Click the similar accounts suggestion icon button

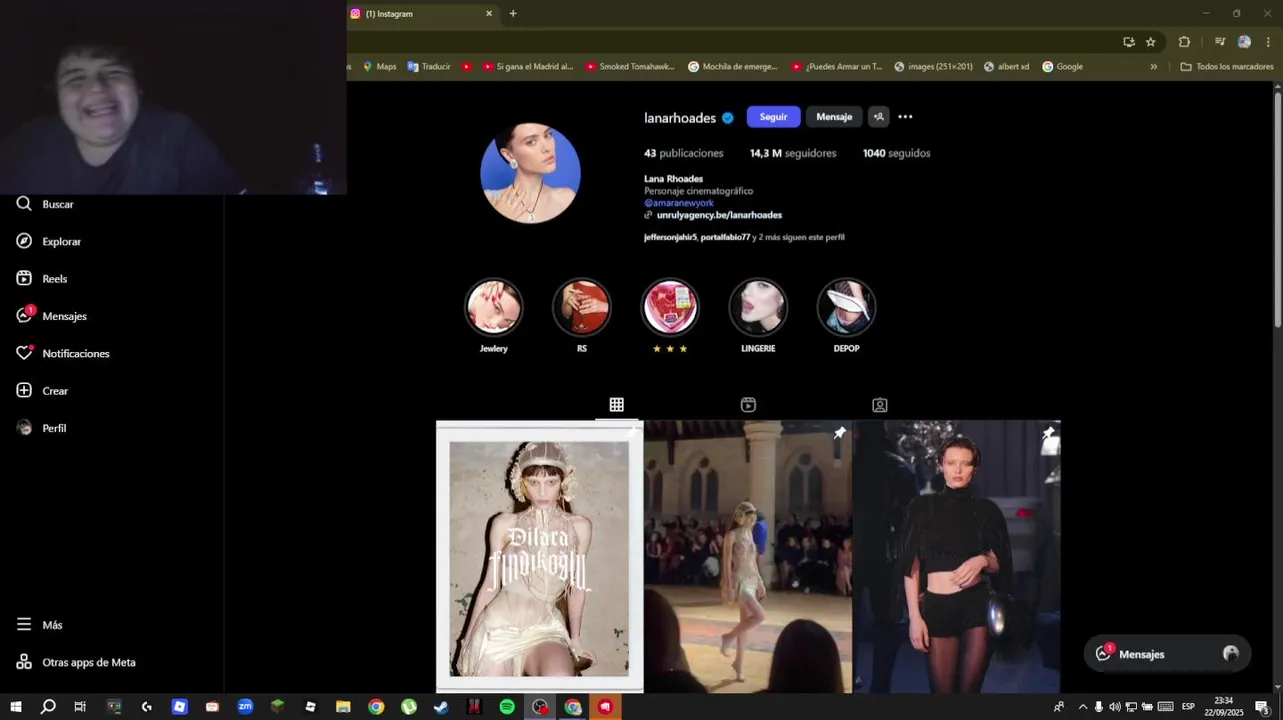coord(878,117)
